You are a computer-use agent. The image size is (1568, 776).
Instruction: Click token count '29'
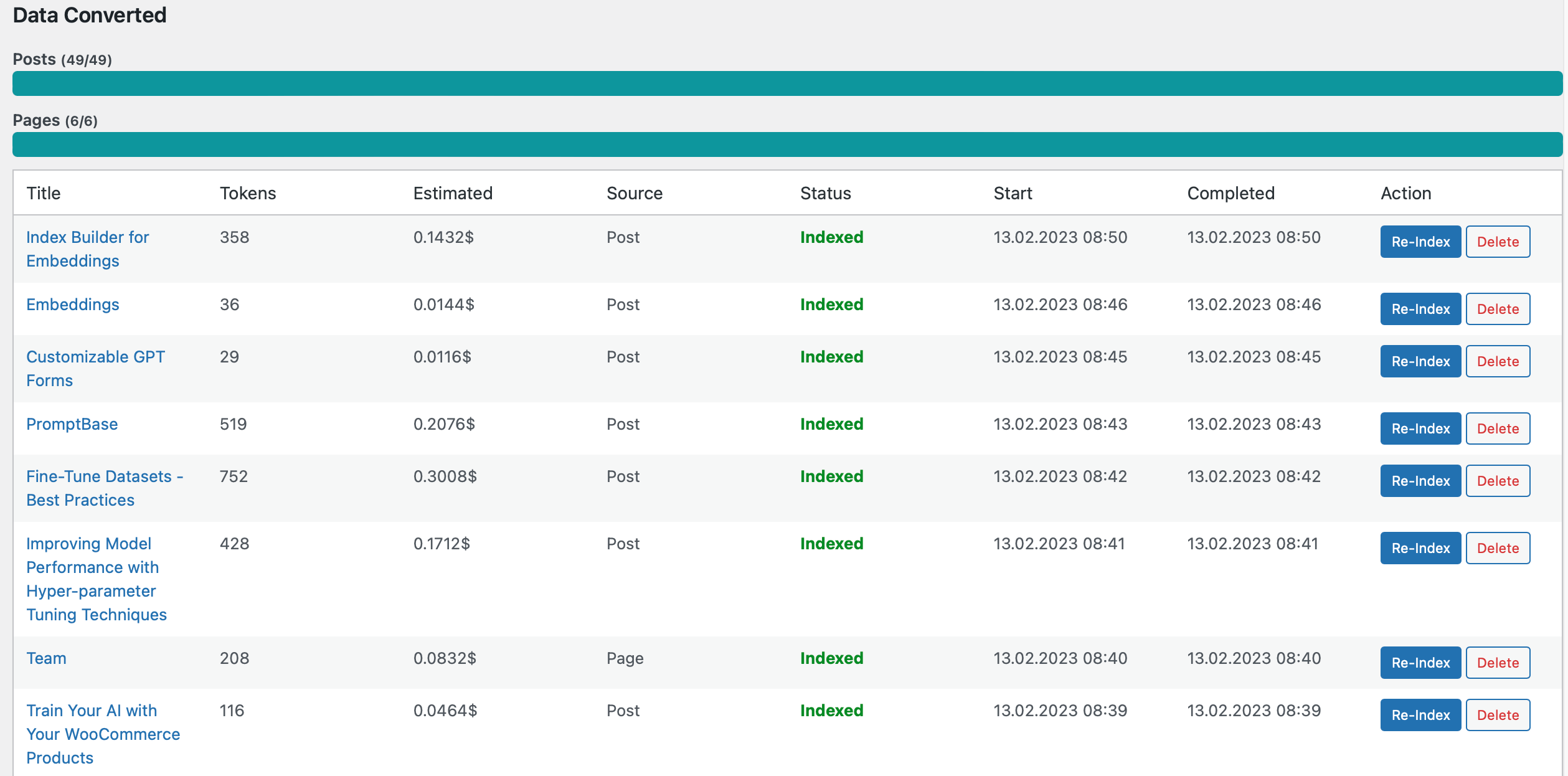coord(229,357)
